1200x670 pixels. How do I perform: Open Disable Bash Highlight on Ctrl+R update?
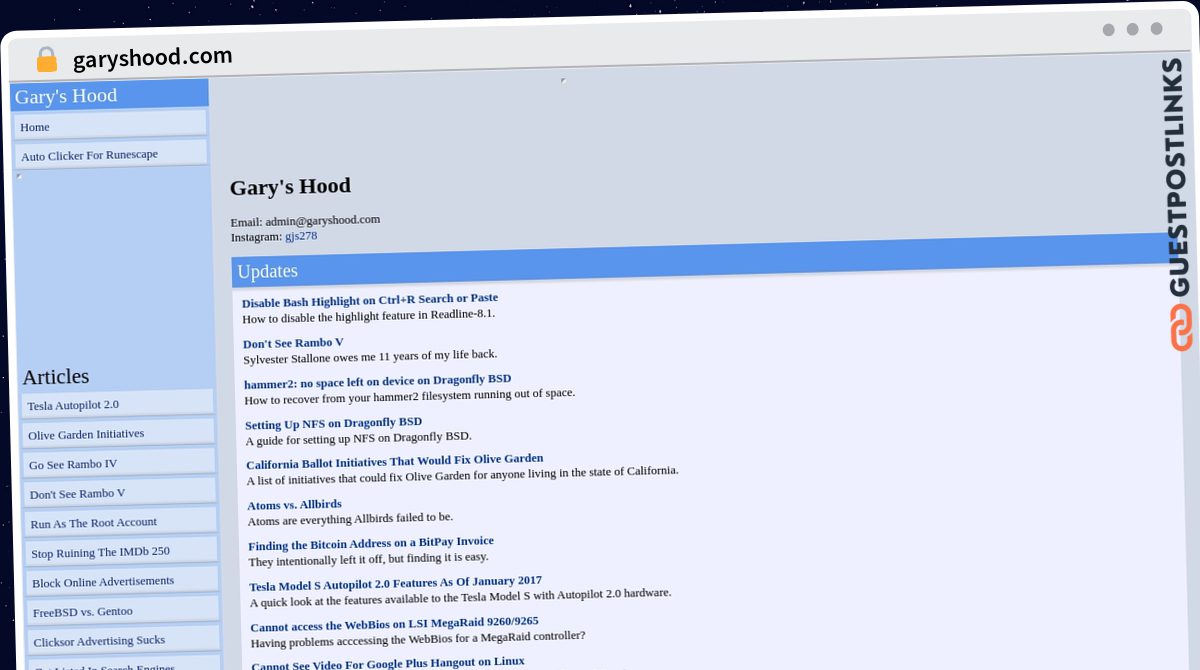pos(370,300)
